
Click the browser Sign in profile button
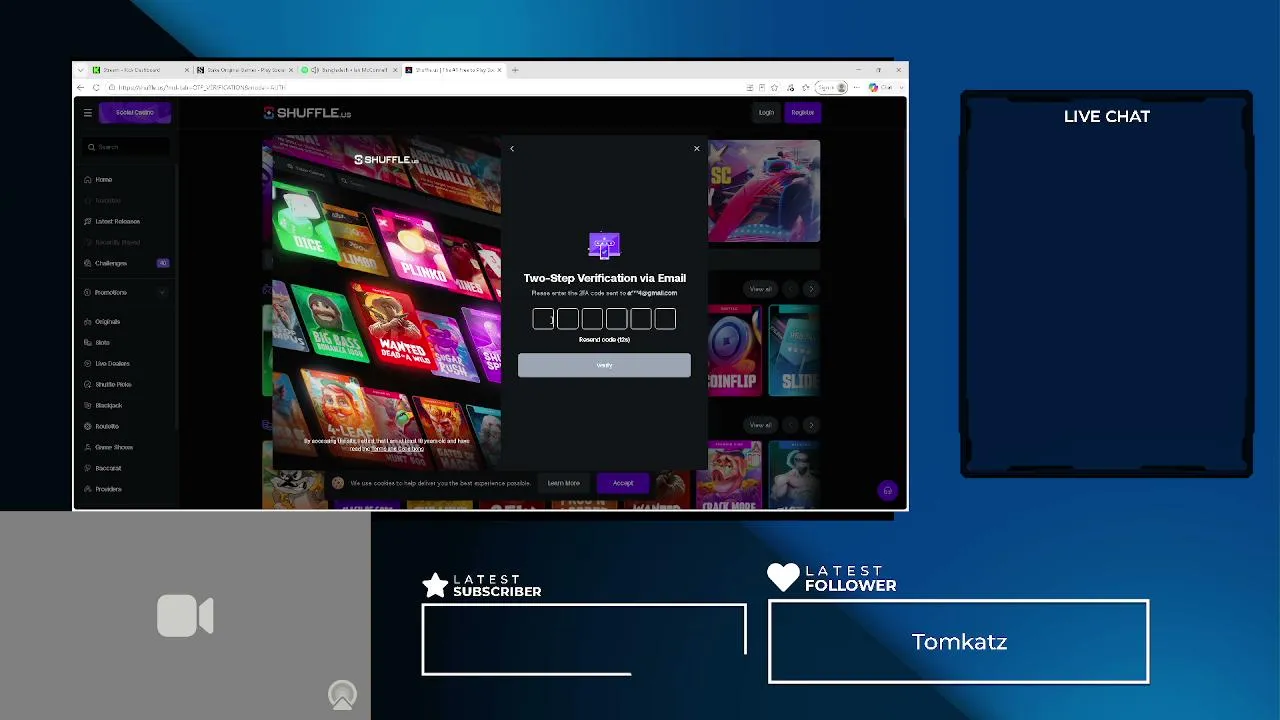(831, 88)
